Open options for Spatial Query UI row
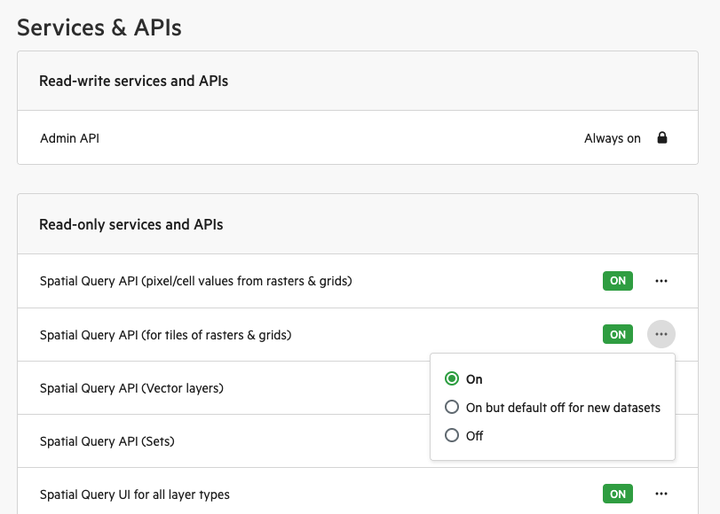The image size is (720, 514). (x=661, y=494)
